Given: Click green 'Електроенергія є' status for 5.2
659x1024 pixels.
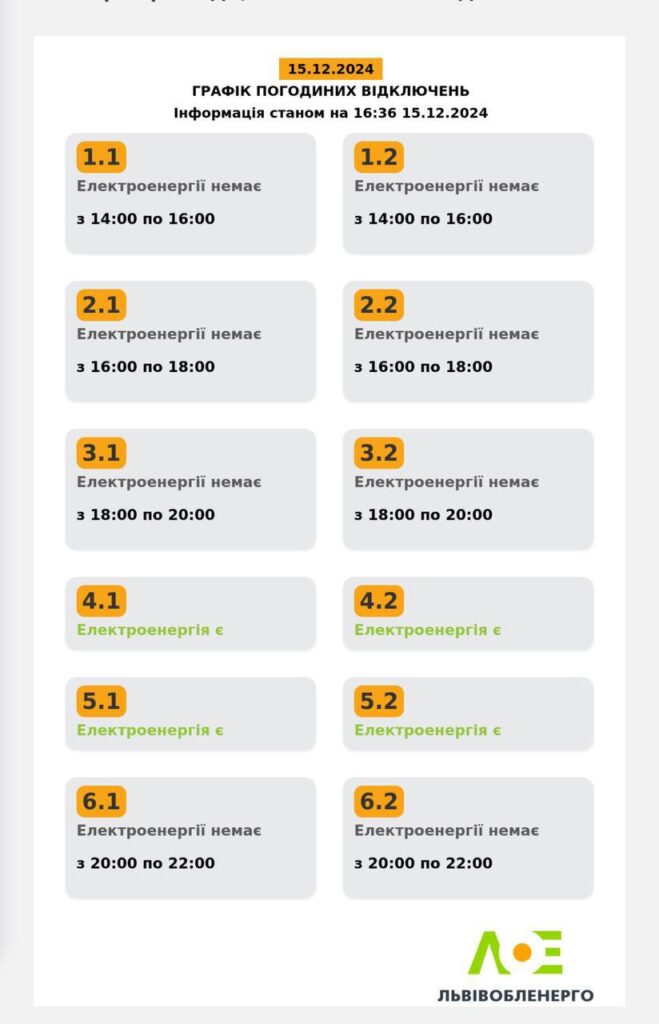Looking at the screenshot, I should tap(427, 731).
